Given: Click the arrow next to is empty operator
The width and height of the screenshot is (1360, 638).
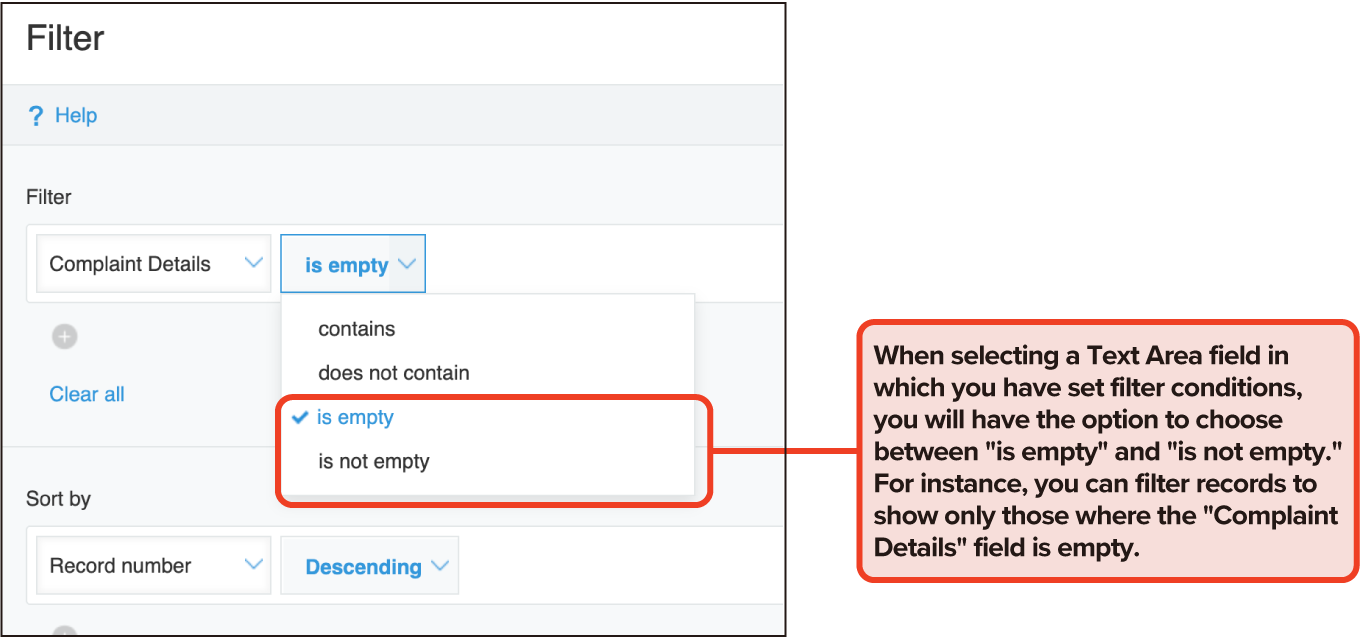Looking at the screenshot, I should [x=406, y=265].
